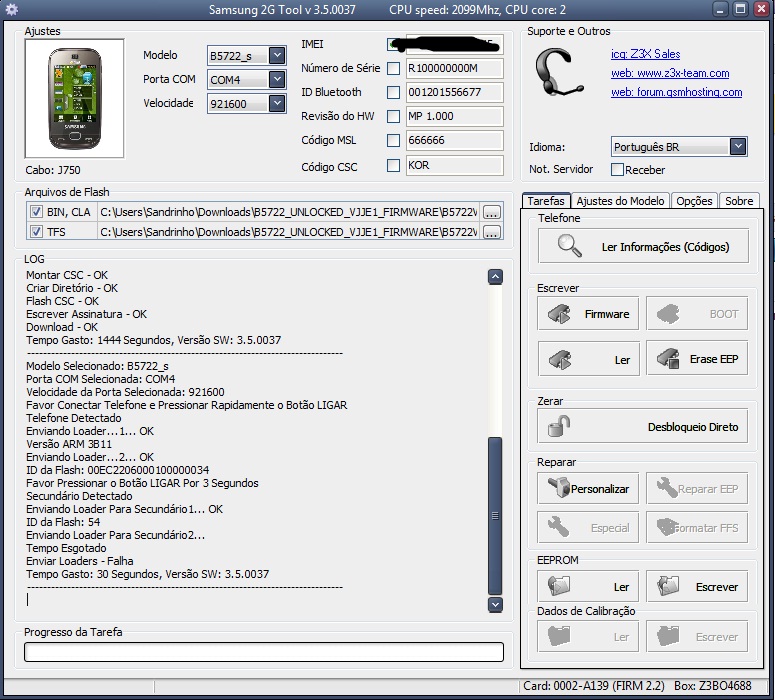The height and width of the screenshot is (700, 775).
Task: Click the chip icon on Escrever's Ler button
Action: click(x=560, y=359)
